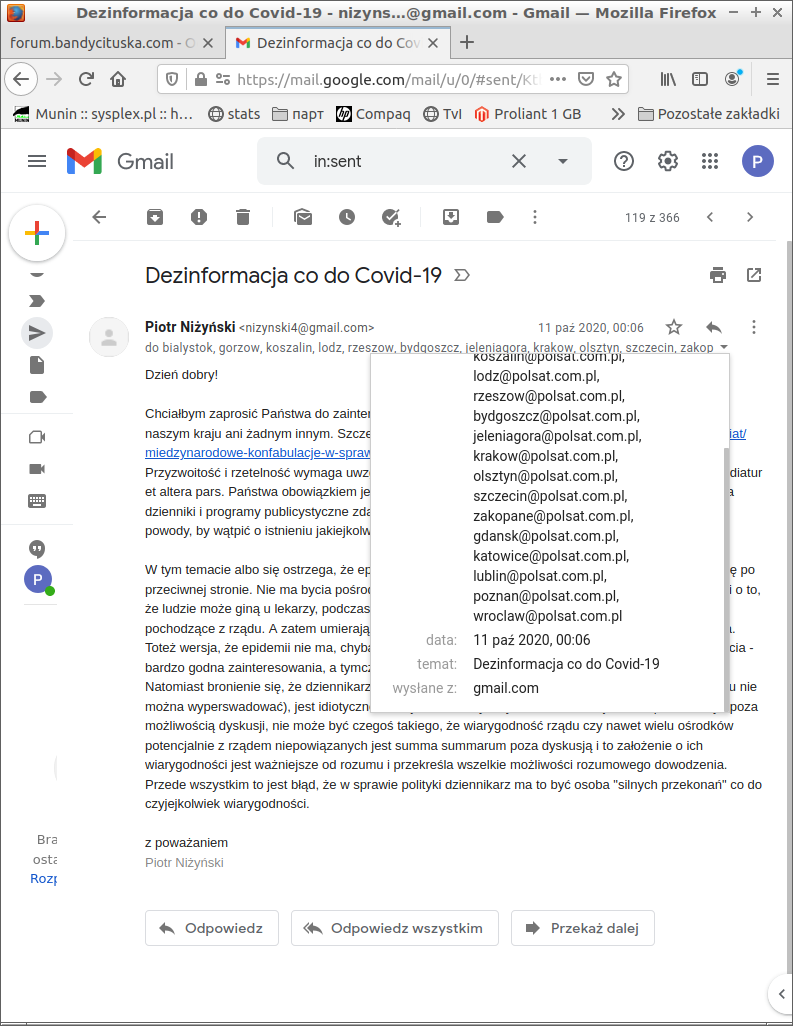Snooze this conversation
Screen dimensions: 793x1026
pyautogui.click(x=347, y=217)
